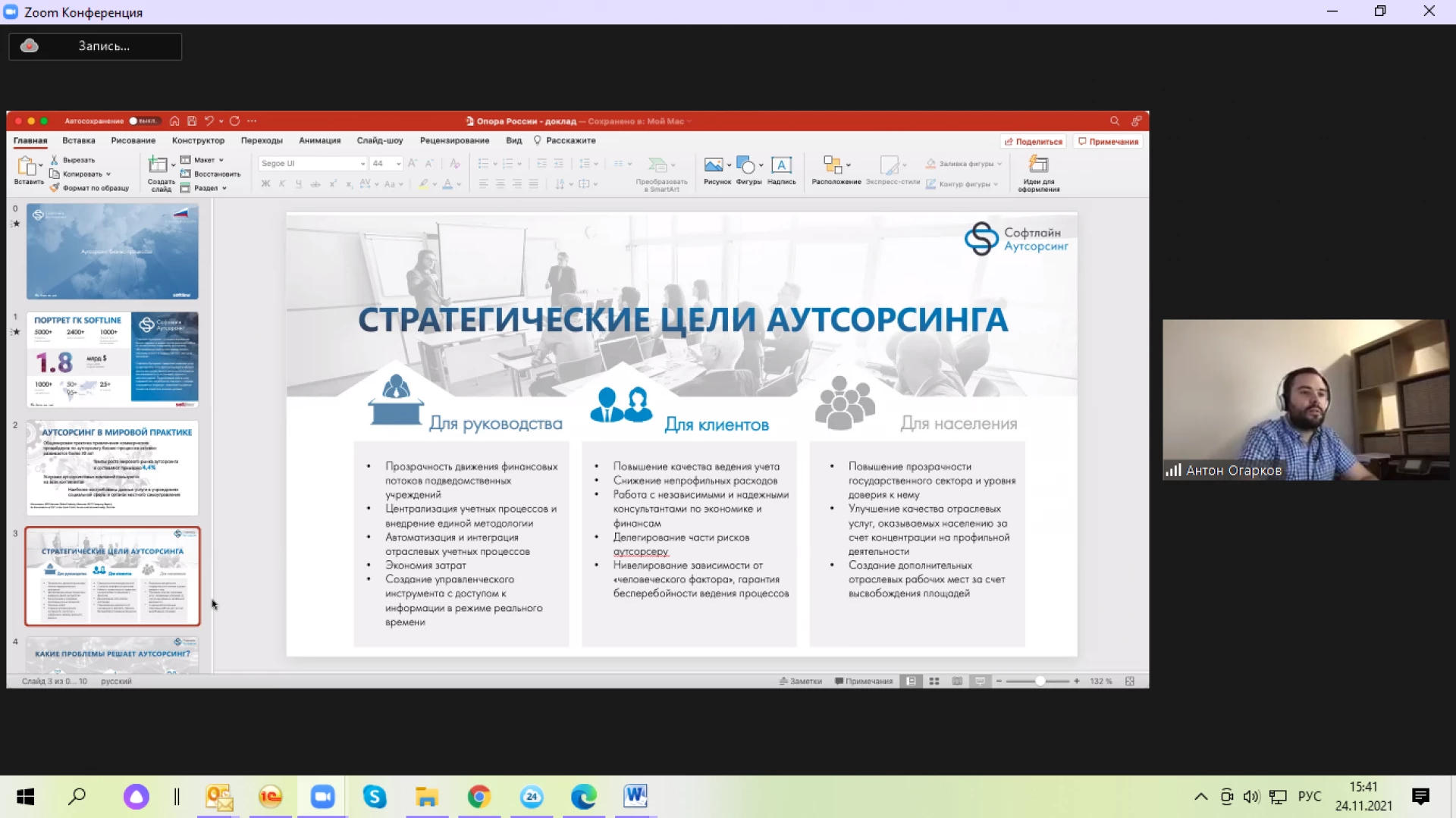Click the Восстановить reset button
The width and height of the screenshot is (1456, 818).
coord(210,174)
